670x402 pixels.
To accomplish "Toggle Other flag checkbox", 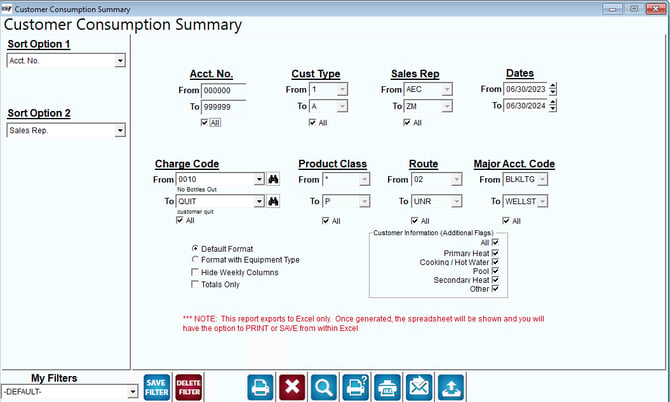I will coord(495,289).
